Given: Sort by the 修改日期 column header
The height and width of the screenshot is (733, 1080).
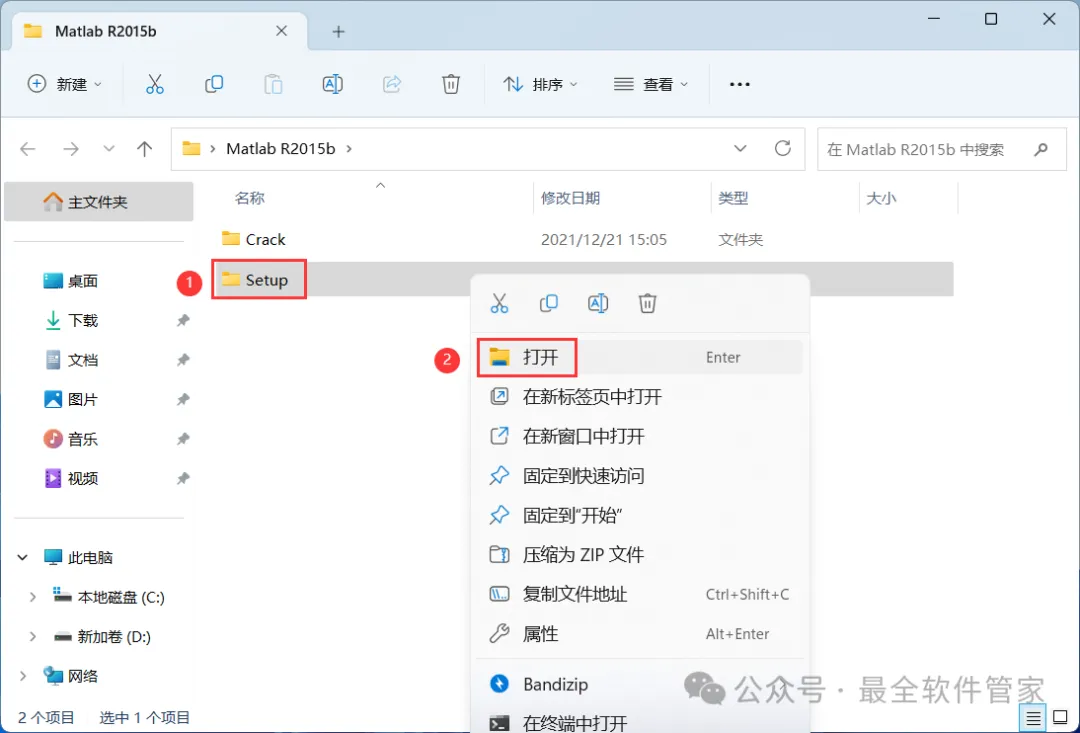Looking at the screenshot, I should (x=570, y=198).
